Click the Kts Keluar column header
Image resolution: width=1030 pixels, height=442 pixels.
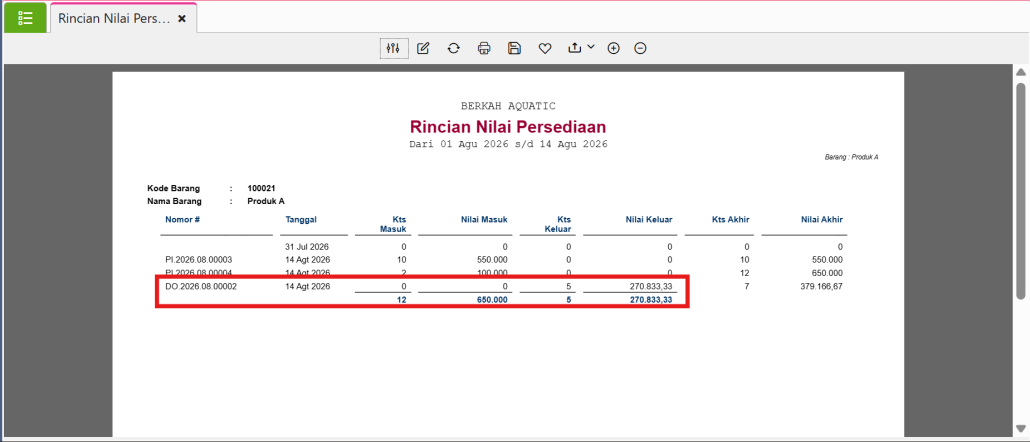(557, 224)
